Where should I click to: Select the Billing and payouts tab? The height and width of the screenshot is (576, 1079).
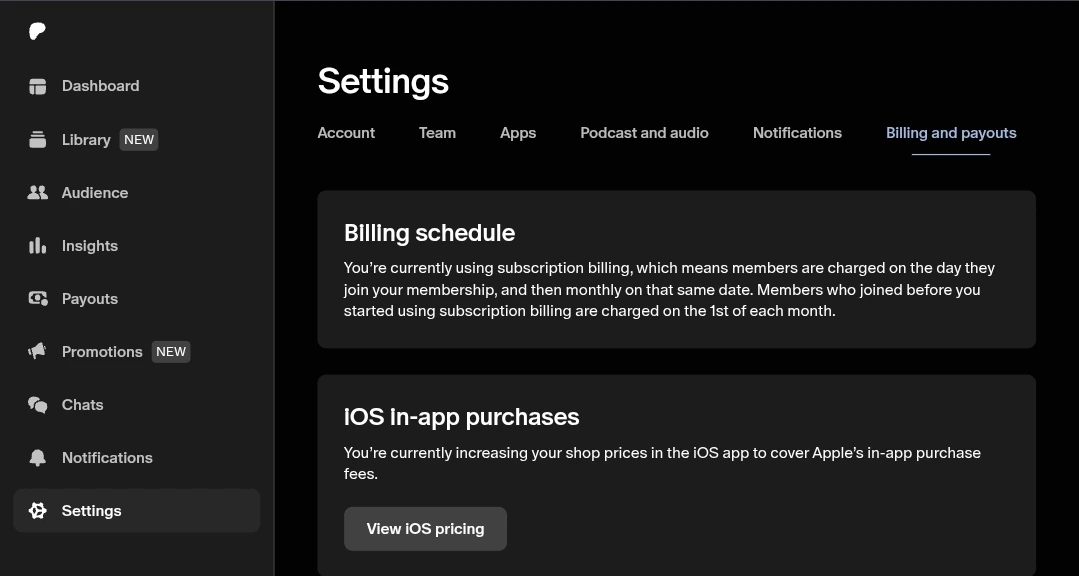click(951, 133)
